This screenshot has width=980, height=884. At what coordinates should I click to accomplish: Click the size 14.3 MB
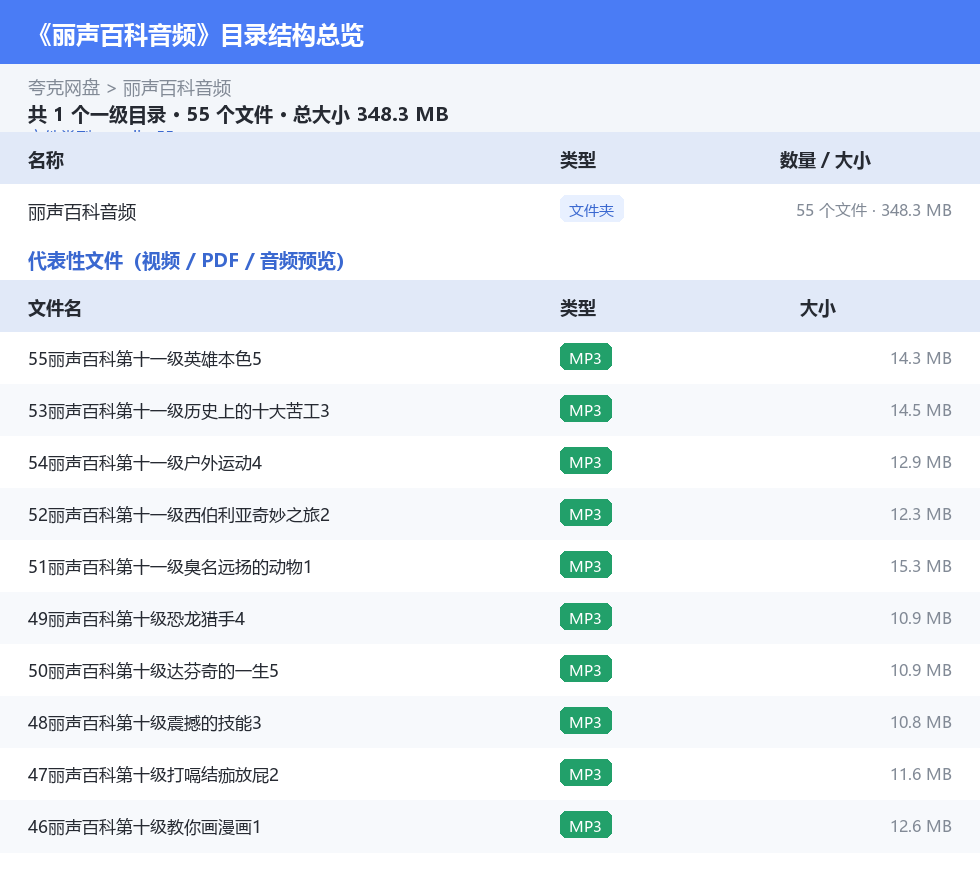pyautogui.click(x=921, y=358)
